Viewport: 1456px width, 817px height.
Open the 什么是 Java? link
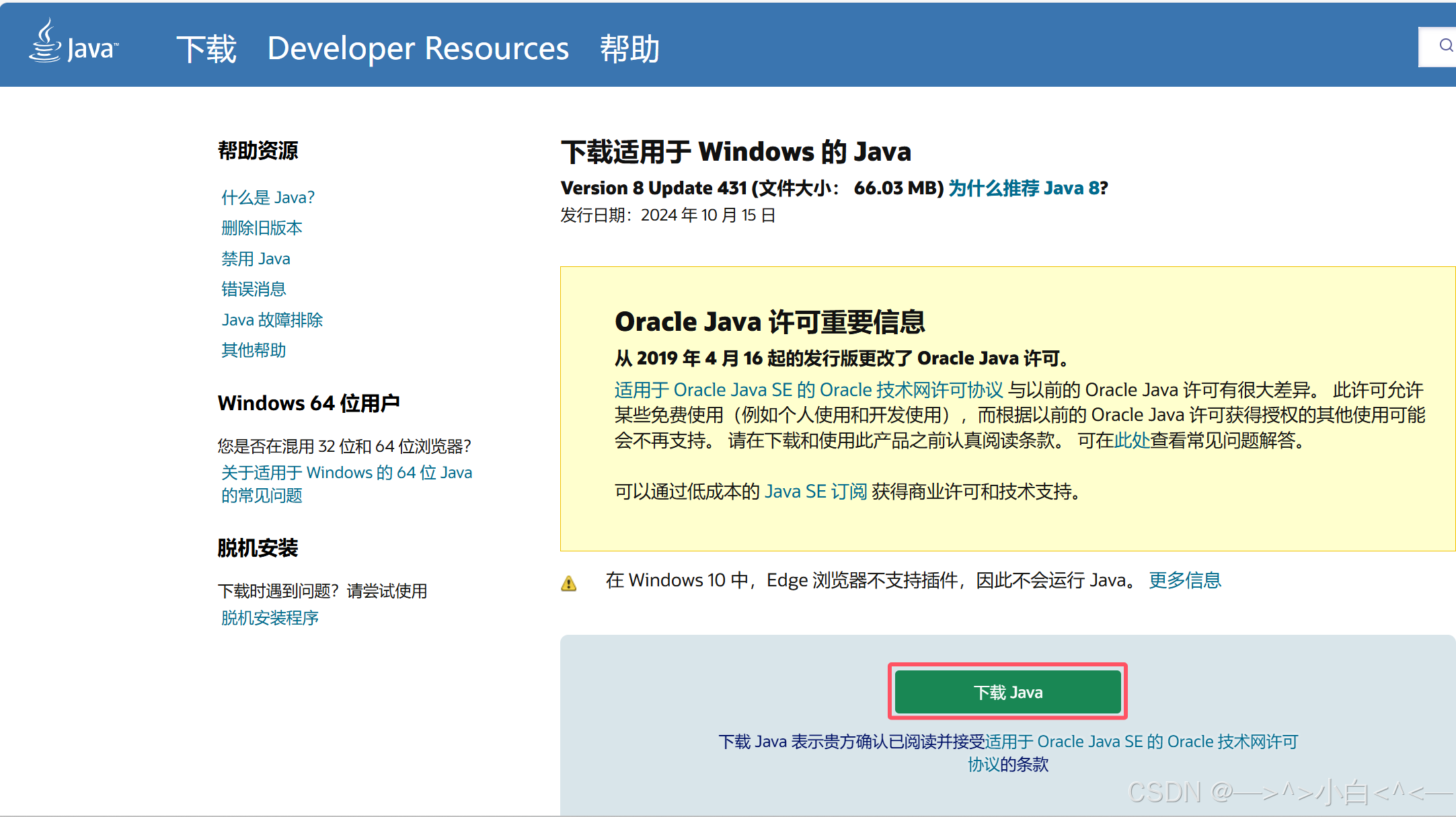(268, 197)
